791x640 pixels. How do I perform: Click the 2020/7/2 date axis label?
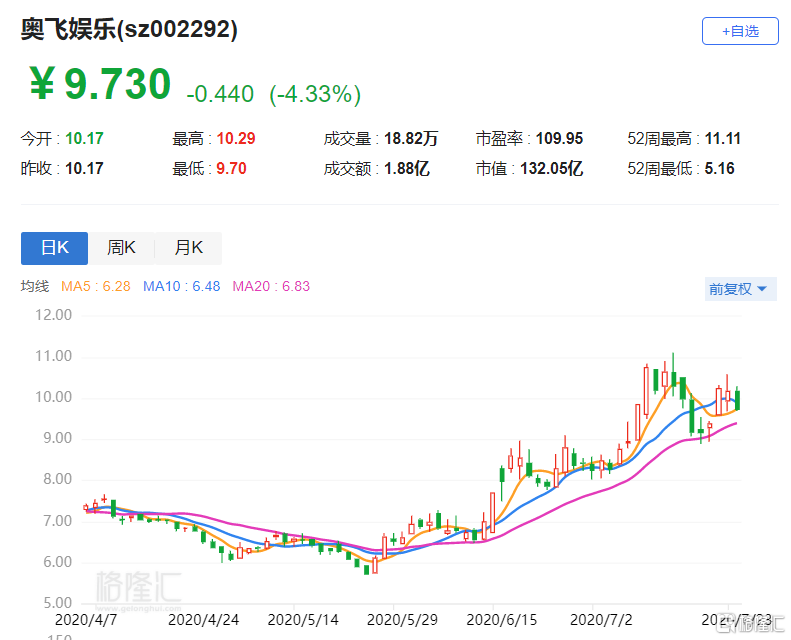click(x=601, y=620)
